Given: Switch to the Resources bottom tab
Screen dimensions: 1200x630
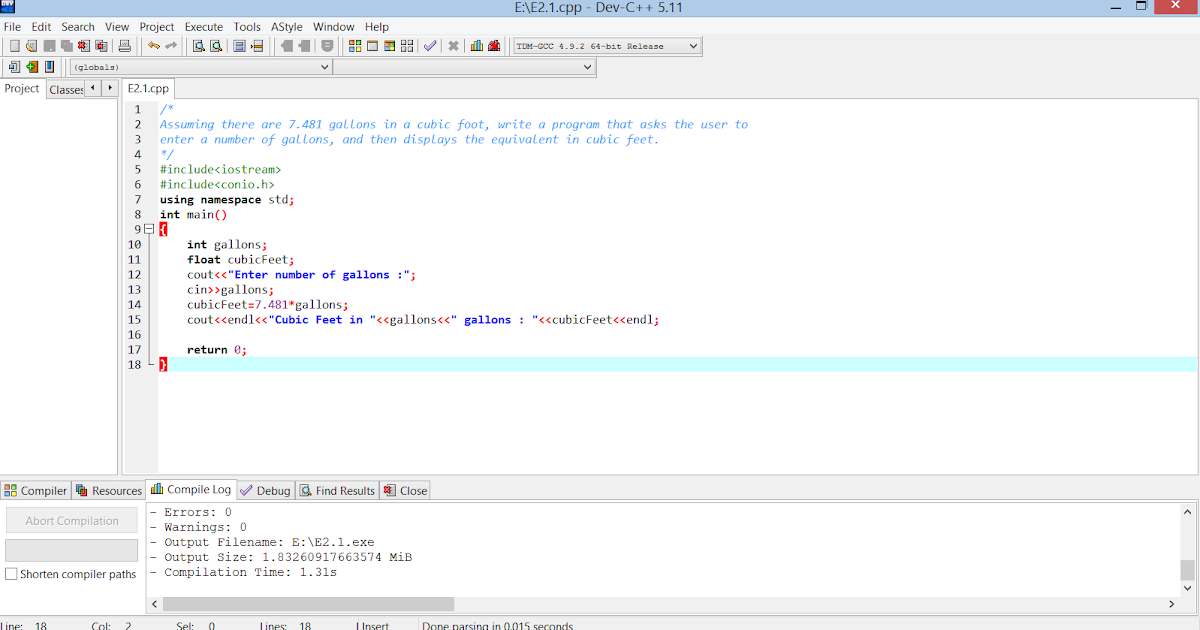Looking at the screenshot, I should click(x=109, y=491).
